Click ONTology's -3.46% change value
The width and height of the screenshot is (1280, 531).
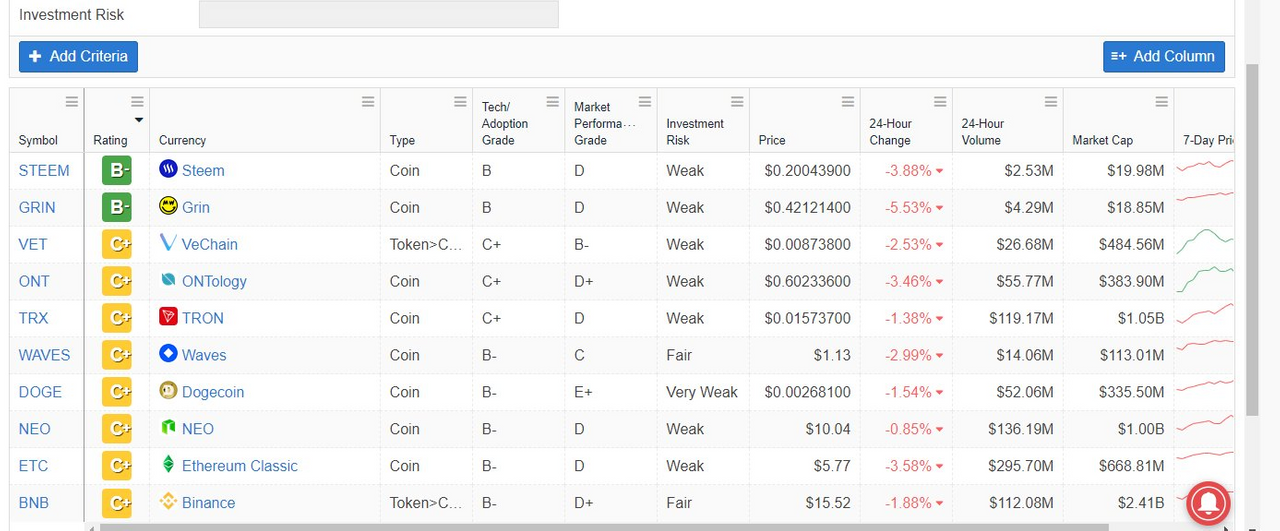pyautogui.click(x=909, y=282)
